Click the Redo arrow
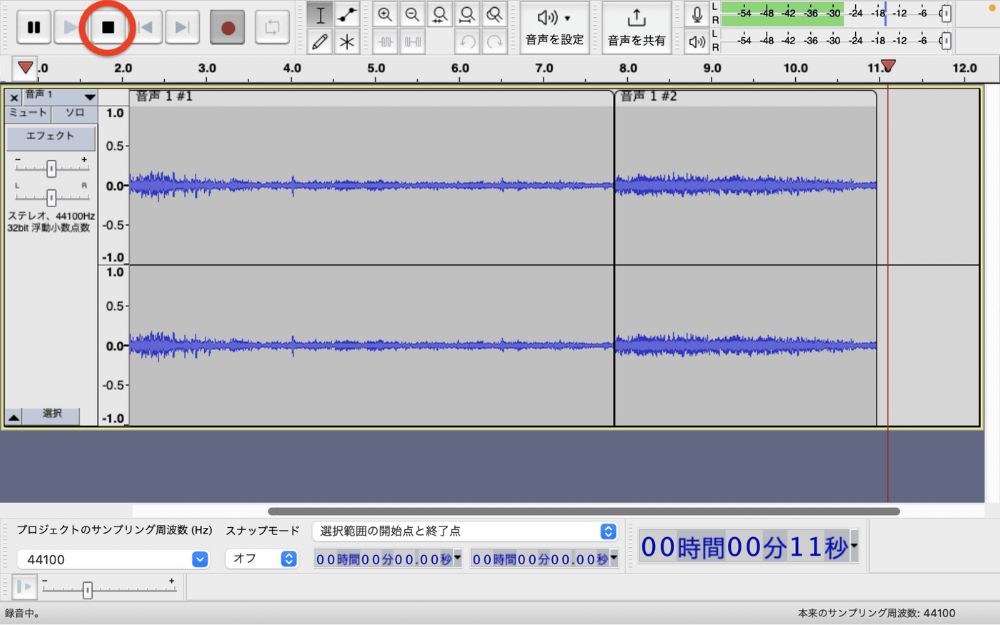 pos(494,42)
